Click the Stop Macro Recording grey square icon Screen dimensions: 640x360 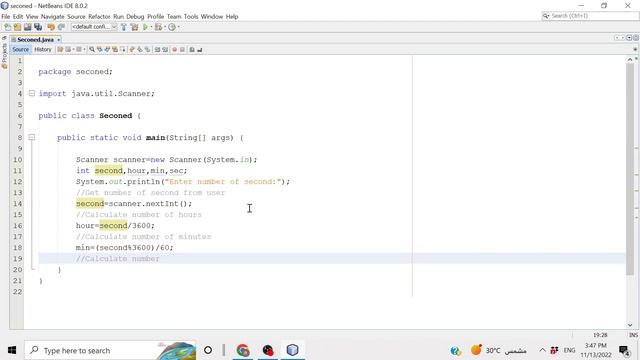coord(182,49)
